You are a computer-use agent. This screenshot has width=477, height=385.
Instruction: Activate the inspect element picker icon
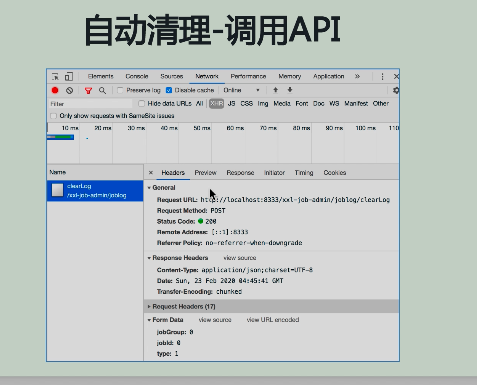(55, 77)
